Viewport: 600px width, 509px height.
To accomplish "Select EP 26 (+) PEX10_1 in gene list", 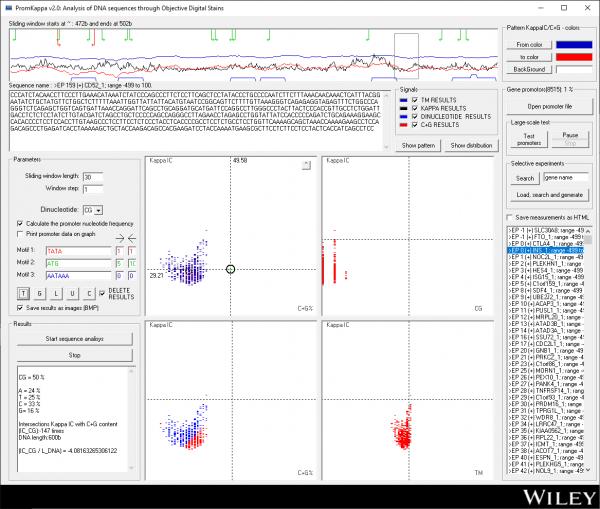I will (x=546, y=377).
